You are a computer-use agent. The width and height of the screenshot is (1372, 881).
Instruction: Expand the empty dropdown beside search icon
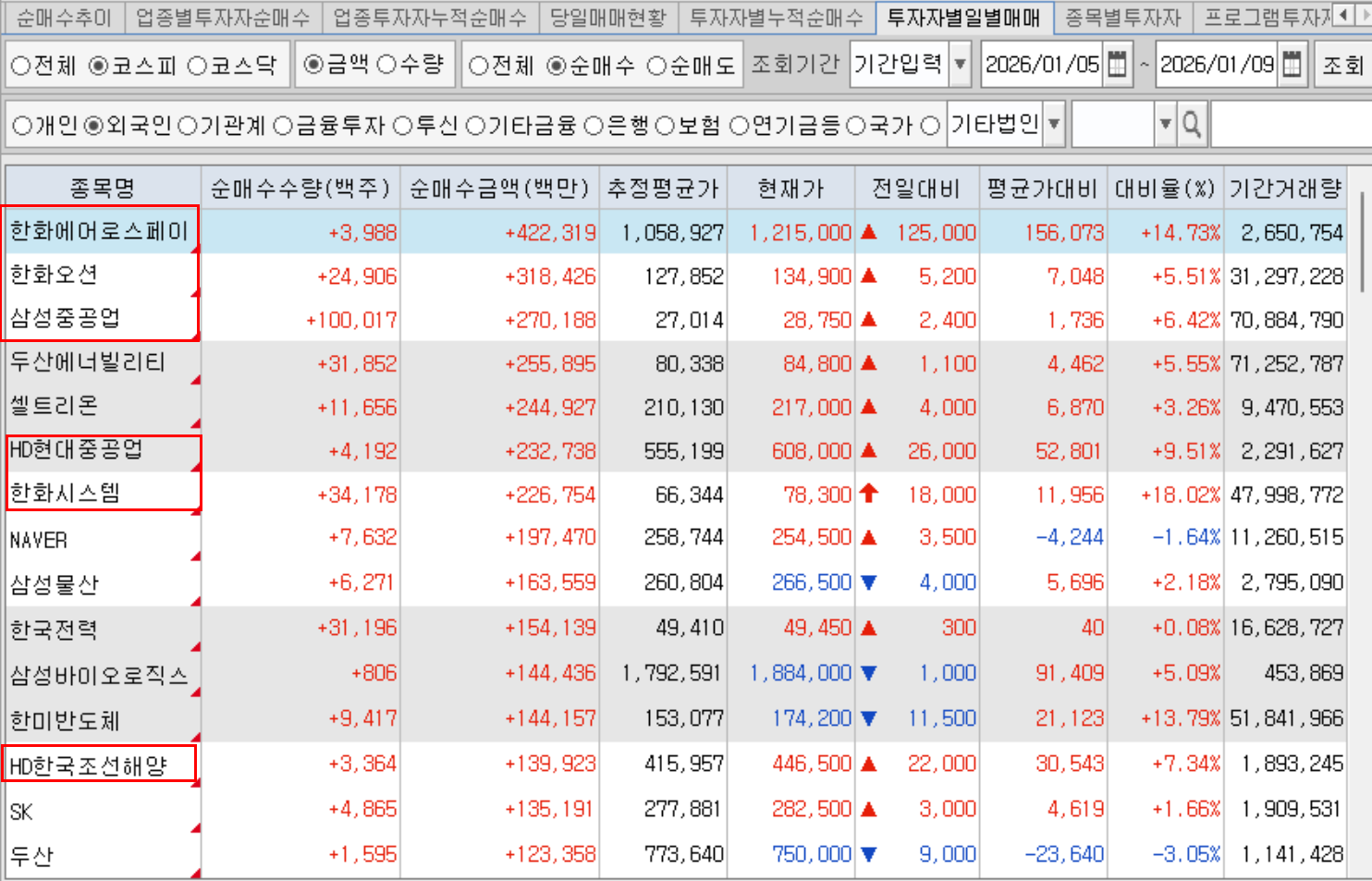[1165, 124]
